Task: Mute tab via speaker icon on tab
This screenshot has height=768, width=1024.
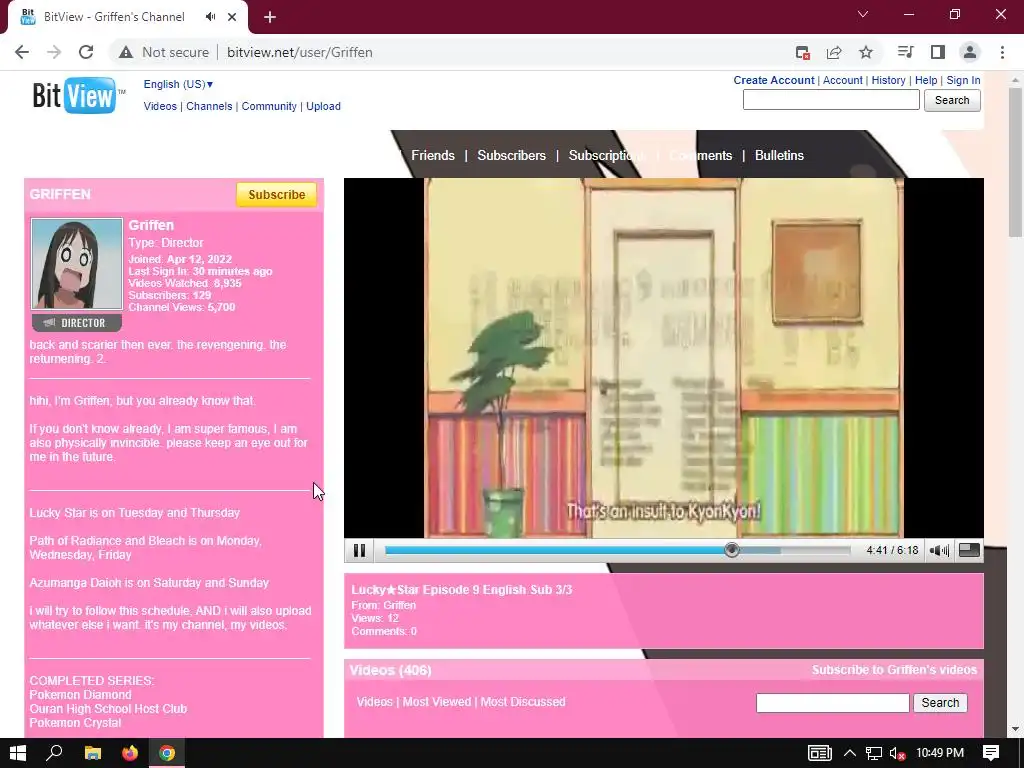Action: (210, 17)
